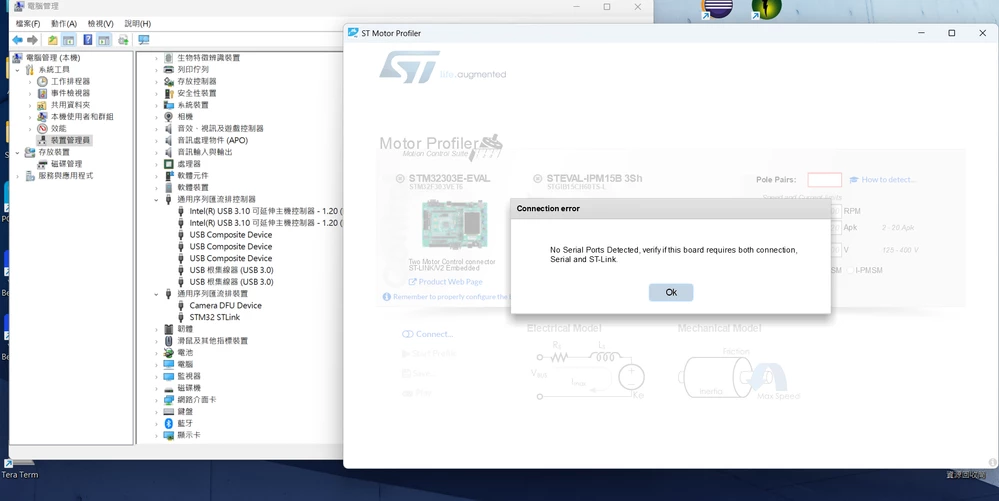The width and height of the screenshot is (999, 501).
Task: Open the Eclipse striped-circle desktop shortcut
Action: pos(717,9)
